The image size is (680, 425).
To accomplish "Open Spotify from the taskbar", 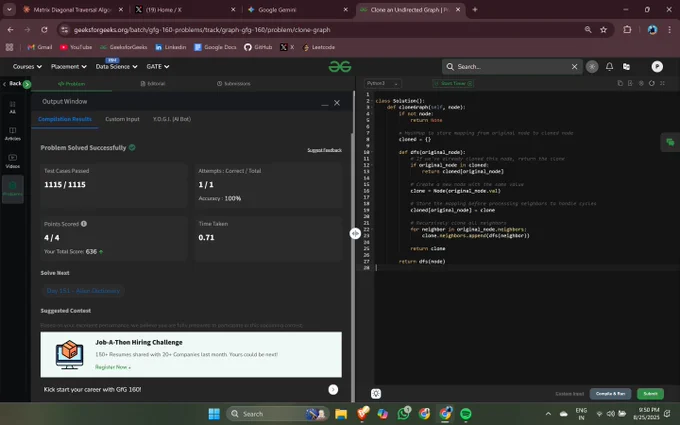I will (466, 414).
